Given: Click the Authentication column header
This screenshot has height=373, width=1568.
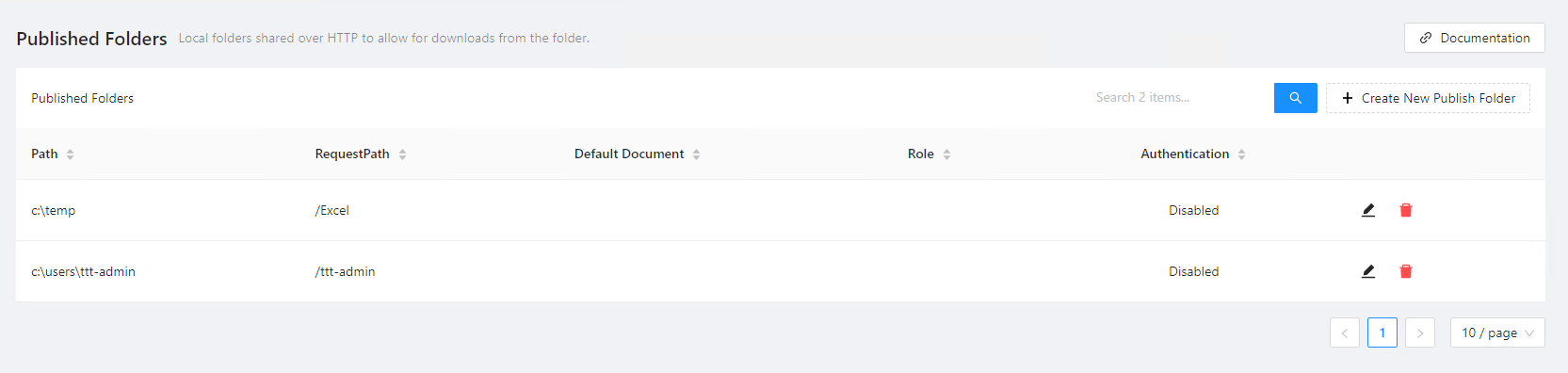Looking at the screenshot, I should 1185,154.
